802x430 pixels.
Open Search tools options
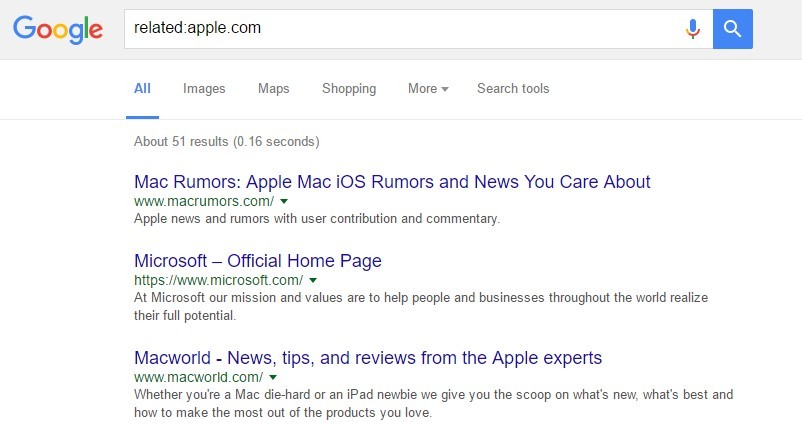pos(513,88)
